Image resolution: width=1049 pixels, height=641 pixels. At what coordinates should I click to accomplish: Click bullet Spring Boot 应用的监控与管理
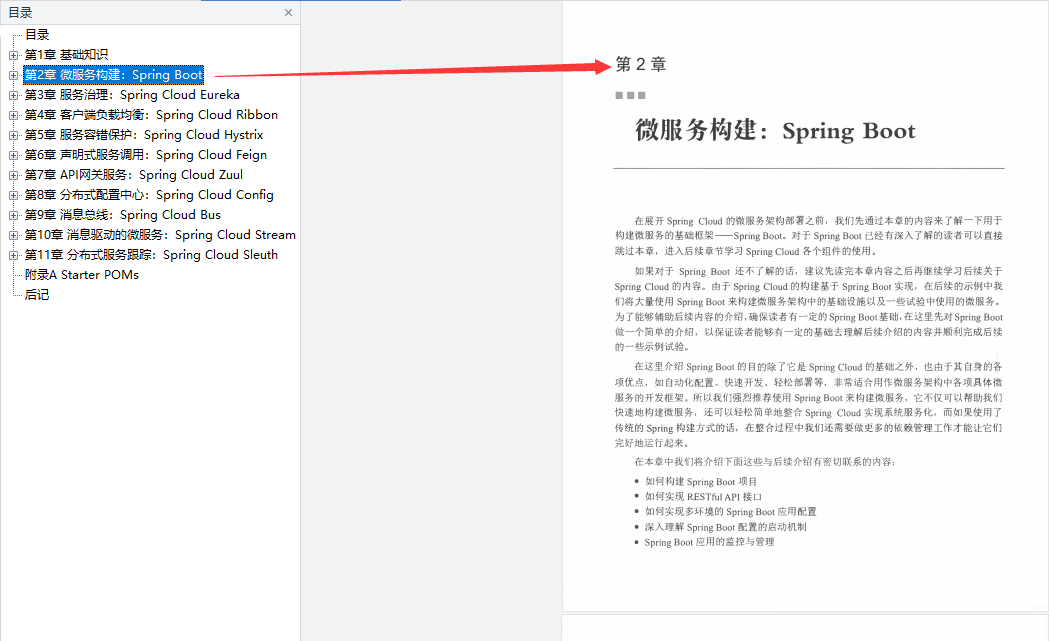tap(709, 542)
